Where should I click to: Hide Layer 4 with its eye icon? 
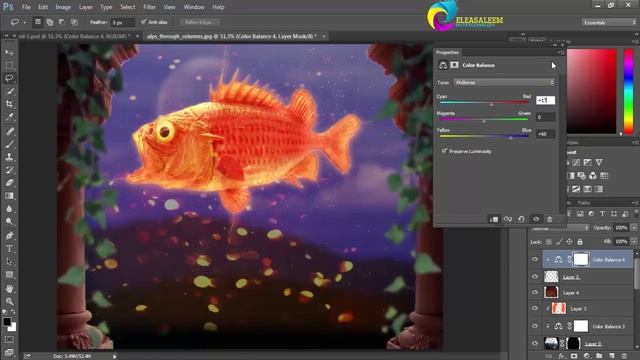(535, 292)
